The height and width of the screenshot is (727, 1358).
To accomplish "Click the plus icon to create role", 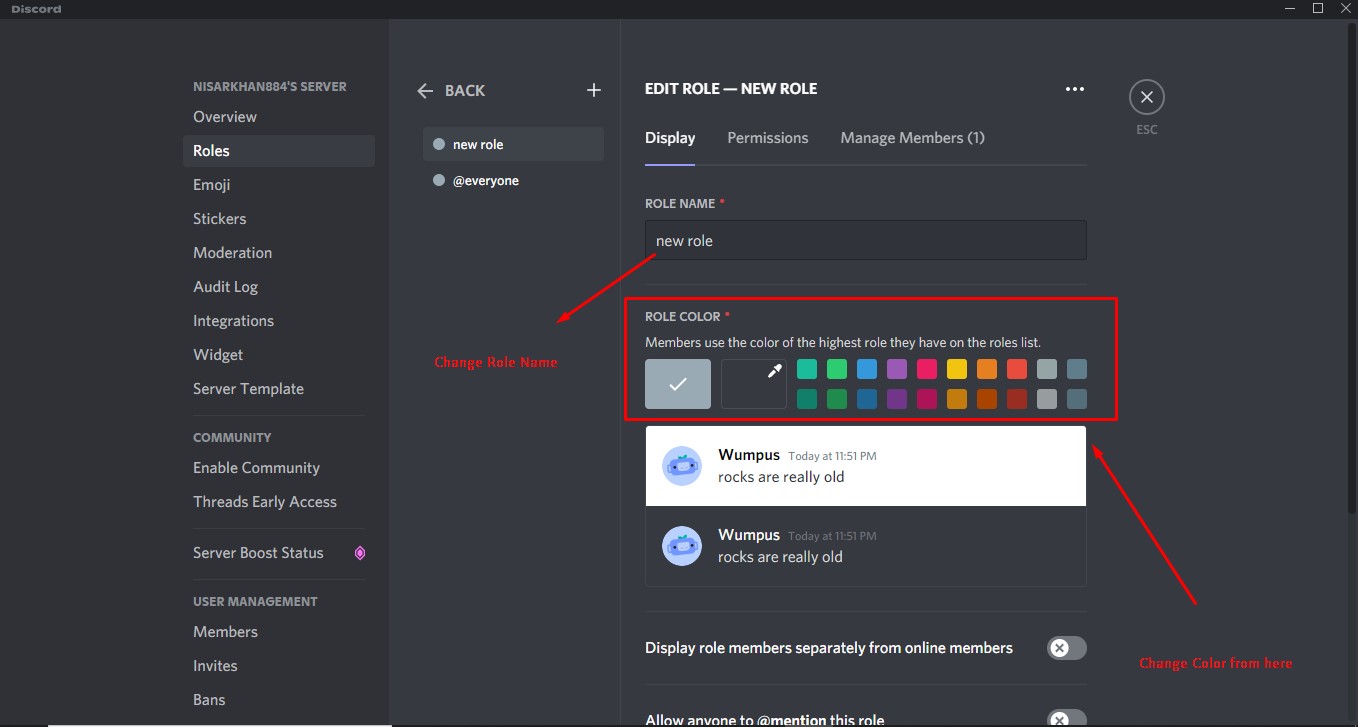I will click(x=594, y=90).
